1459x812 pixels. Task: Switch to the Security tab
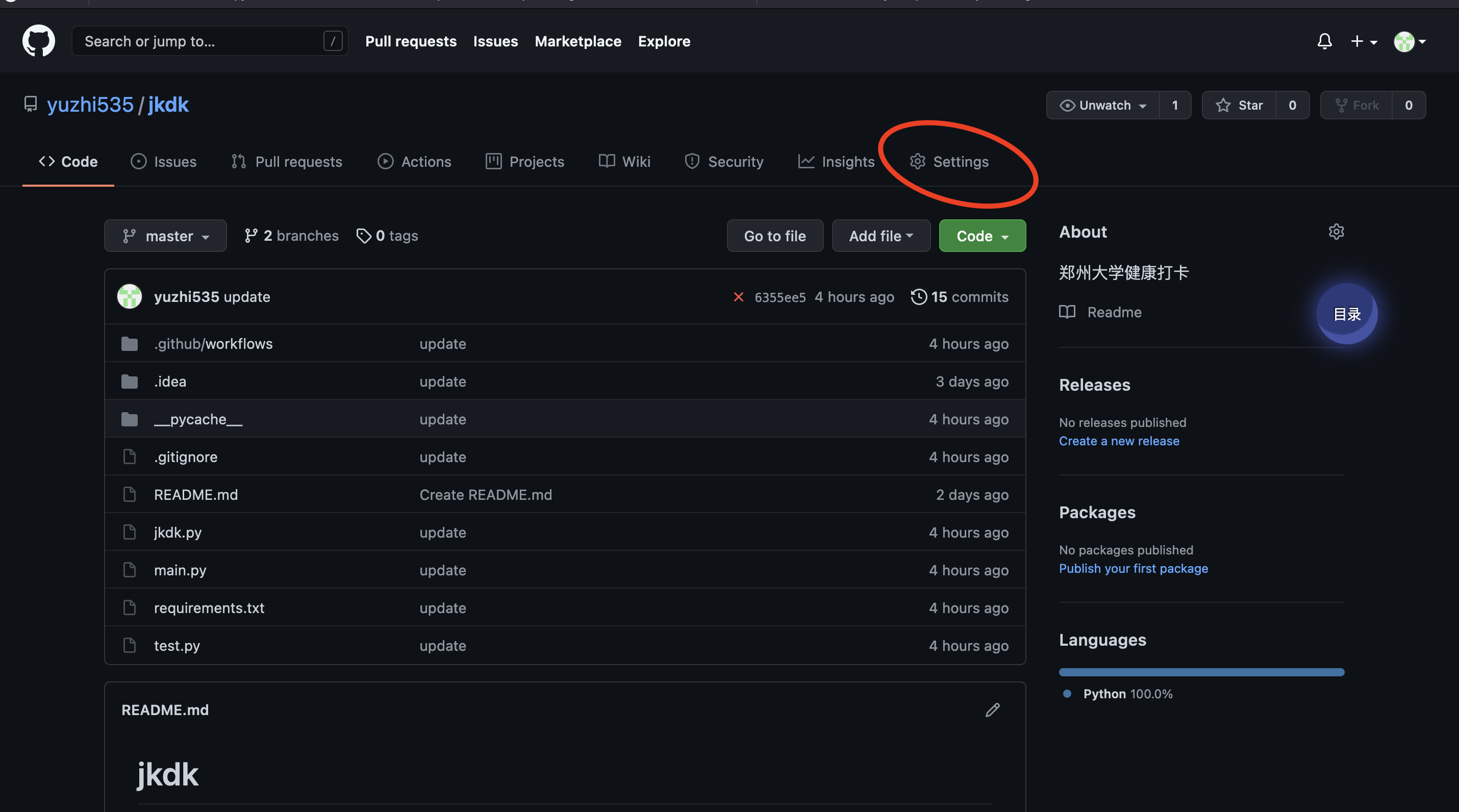[x=724, y=161]
